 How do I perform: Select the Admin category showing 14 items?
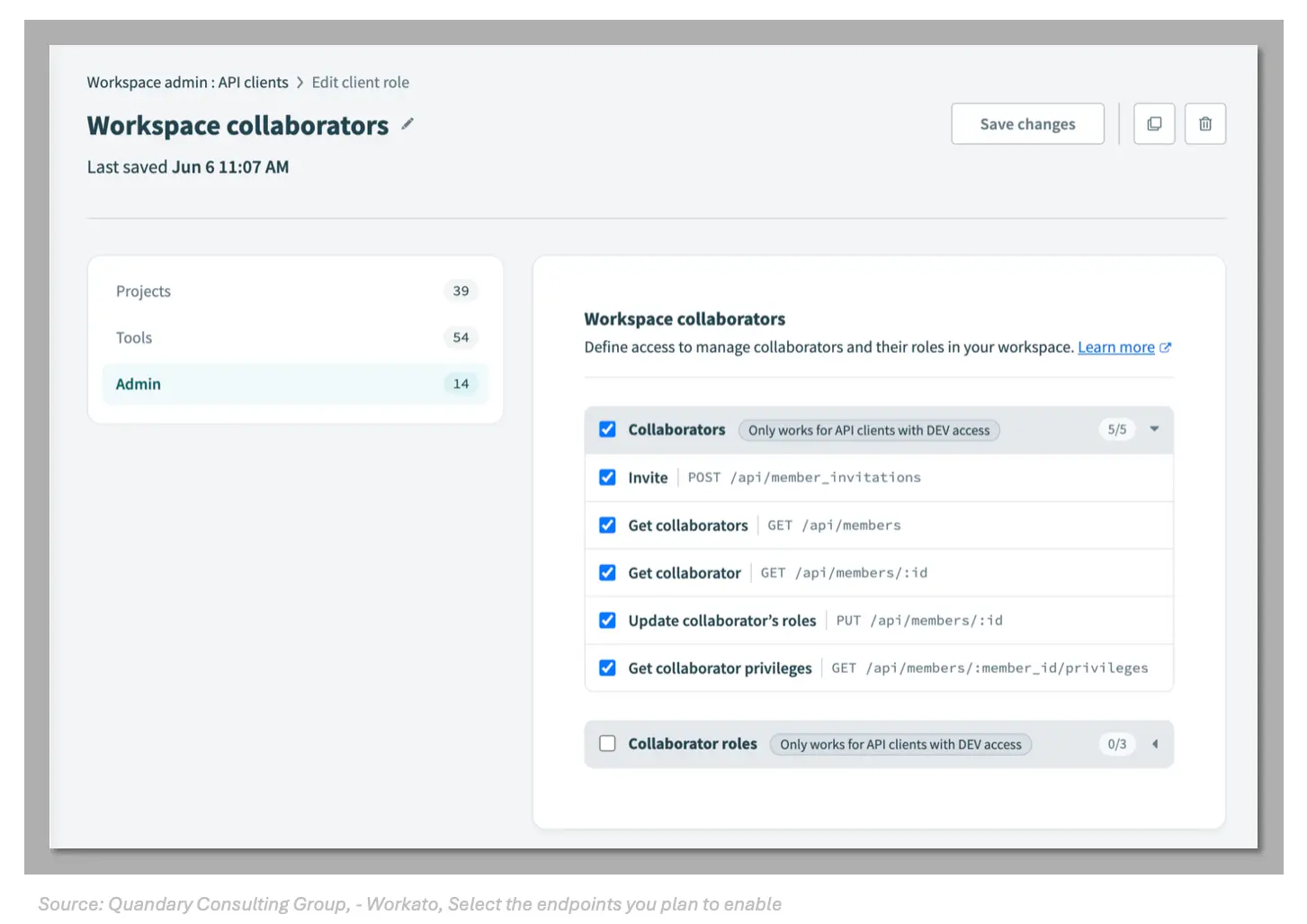coord(138,383)
